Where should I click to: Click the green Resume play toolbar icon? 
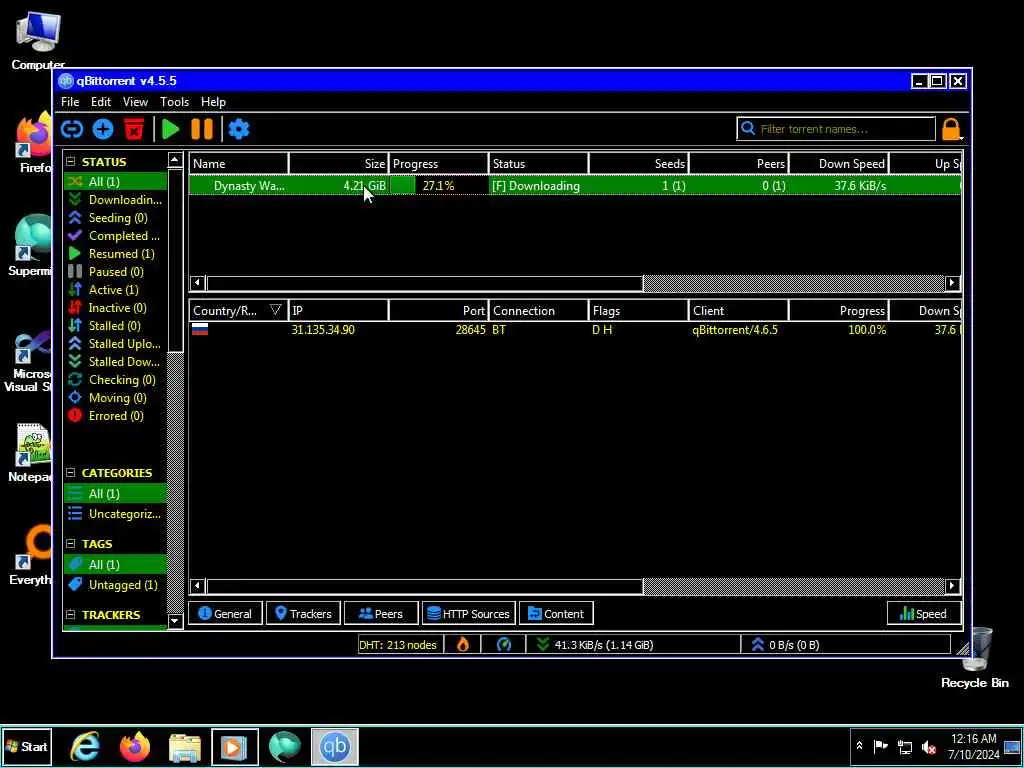pos(170,129)
